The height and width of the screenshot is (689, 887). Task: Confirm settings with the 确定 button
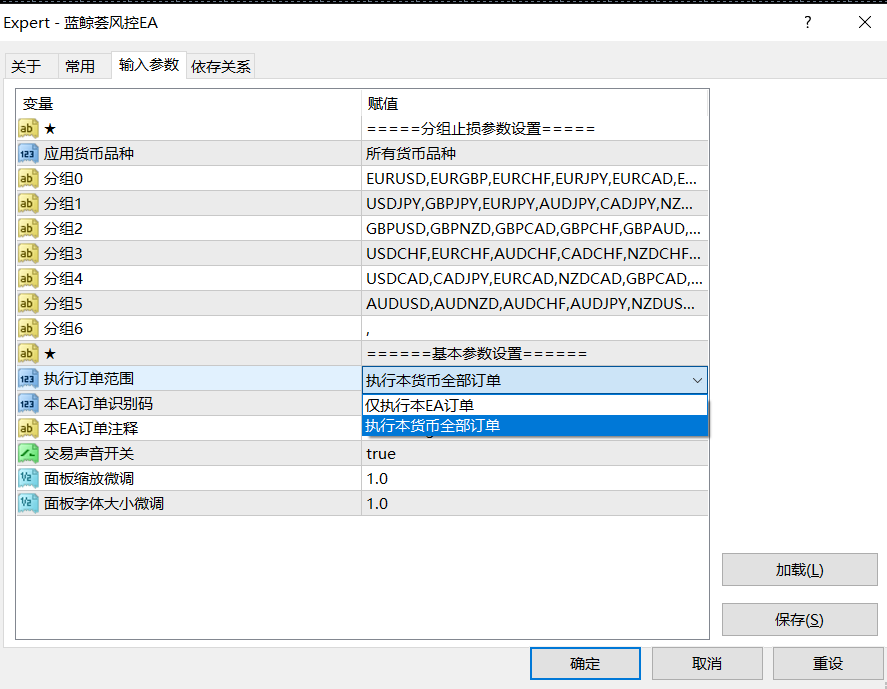585,663
